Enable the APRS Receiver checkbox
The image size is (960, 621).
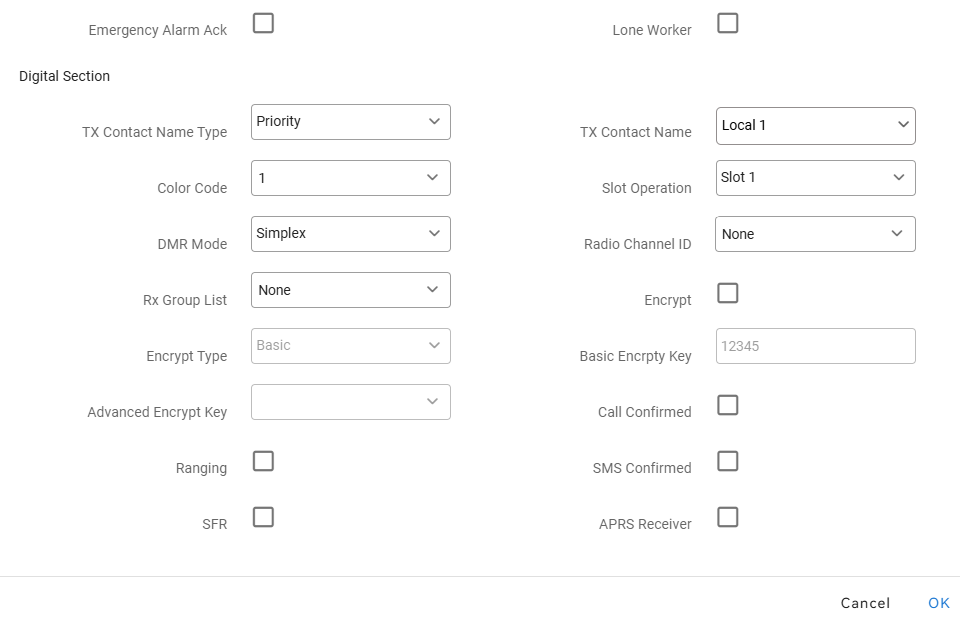pyautogui.click(x=728, y=517)
